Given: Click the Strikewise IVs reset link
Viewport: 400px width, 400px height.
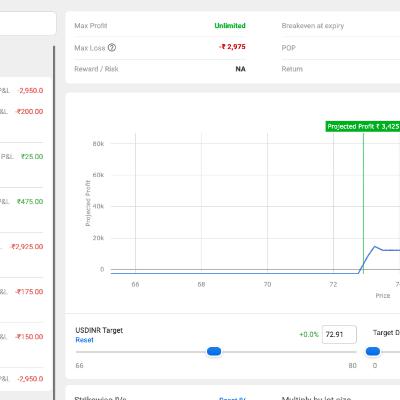Looking at the screenshot, I should (x=232, y=398).
